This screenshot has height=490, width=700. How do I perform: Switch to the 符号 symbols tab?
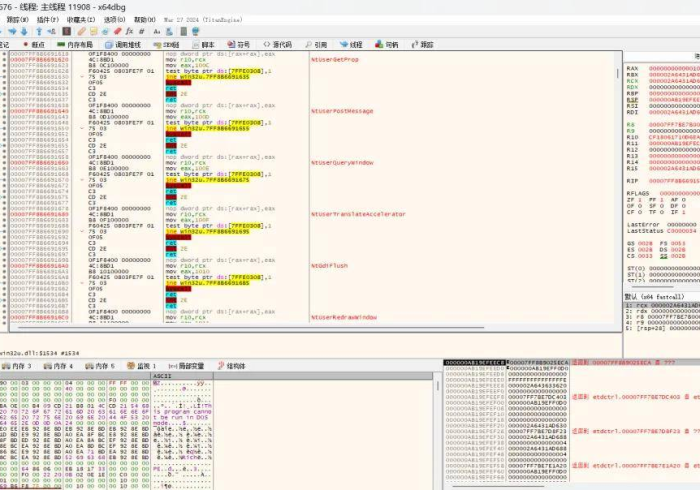tap(239, 45)
